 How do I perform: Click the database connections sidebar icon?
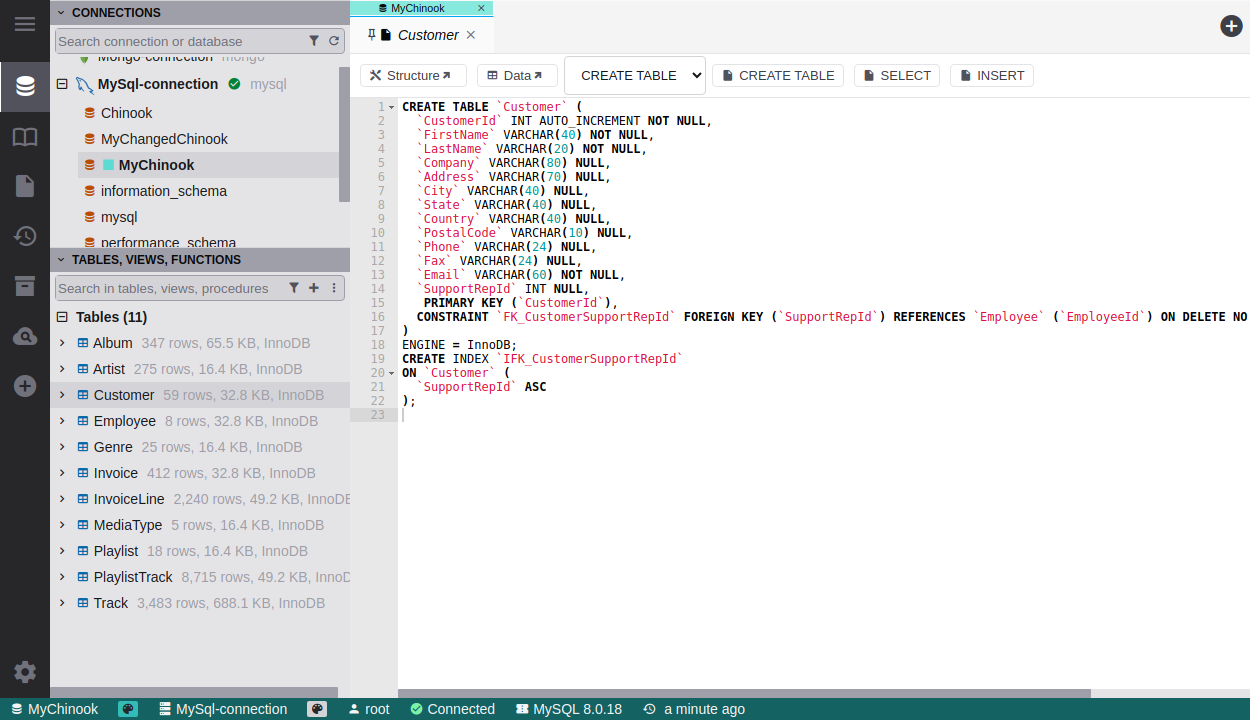pyautogui.click(x=25, y=86)
